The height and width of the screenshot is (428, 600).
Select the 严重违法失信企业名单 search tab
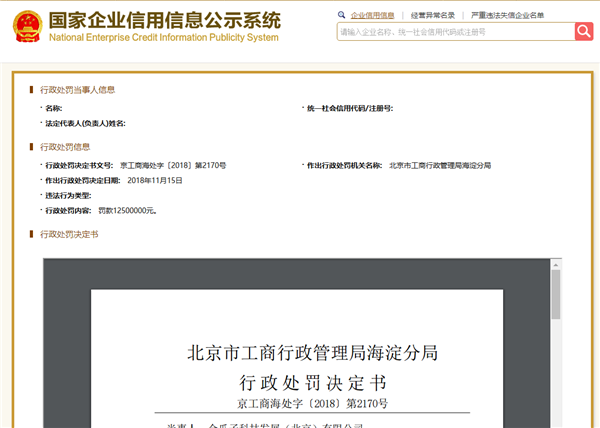coord(507,15)
